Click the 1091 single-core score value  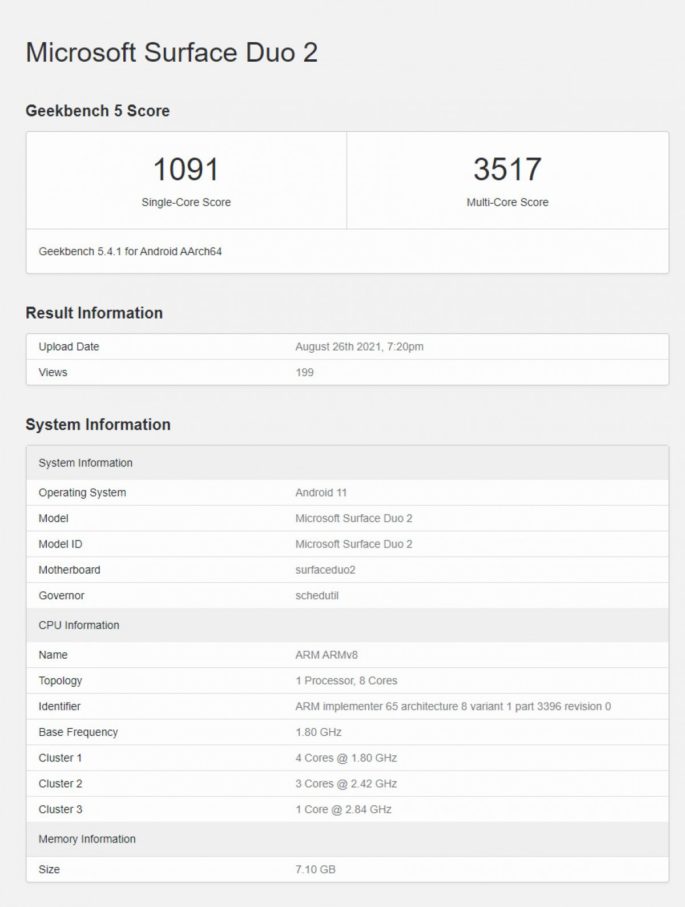click(x=186, y=169)
